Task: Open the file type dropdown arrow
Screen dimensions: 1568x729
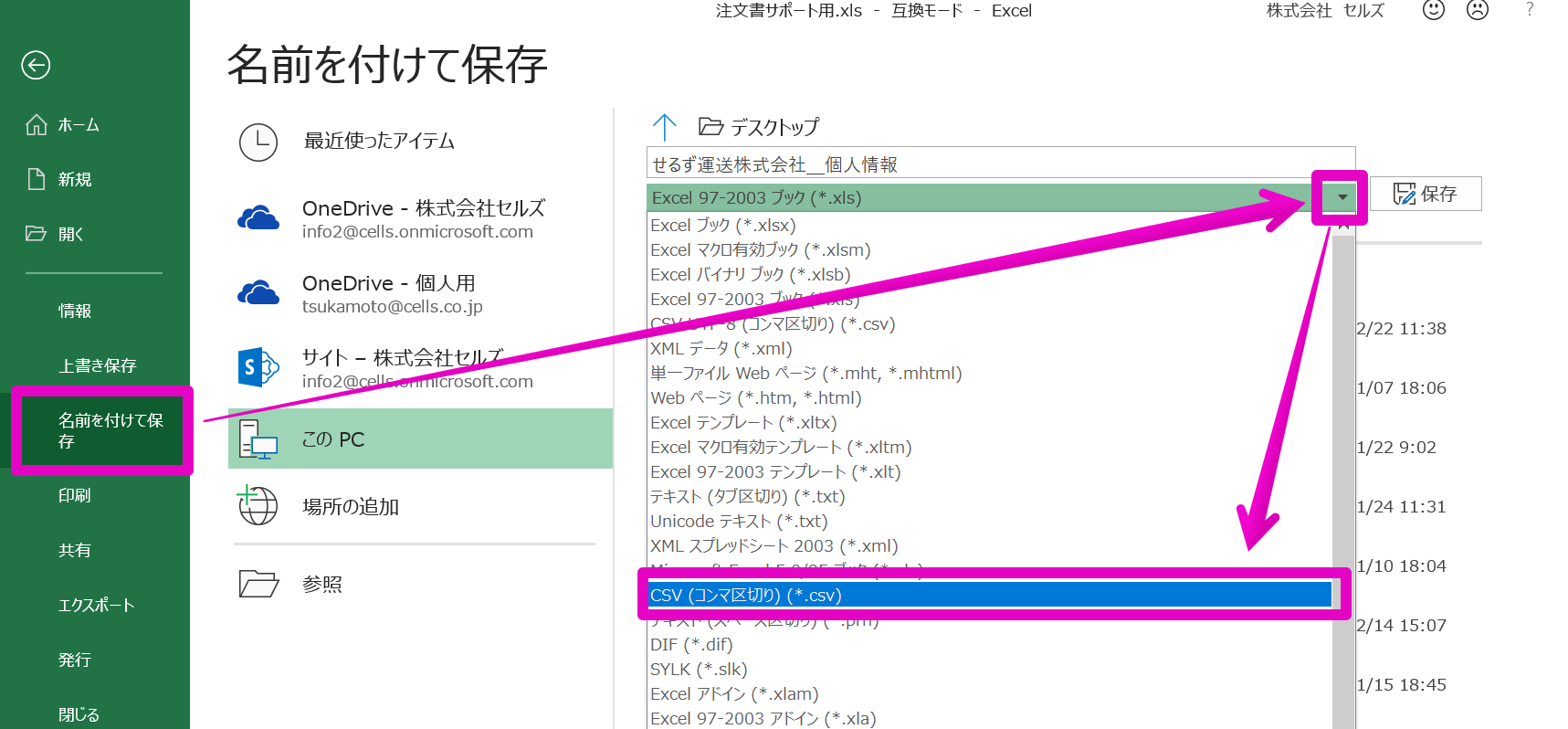Action: [x=1342, y=197]
